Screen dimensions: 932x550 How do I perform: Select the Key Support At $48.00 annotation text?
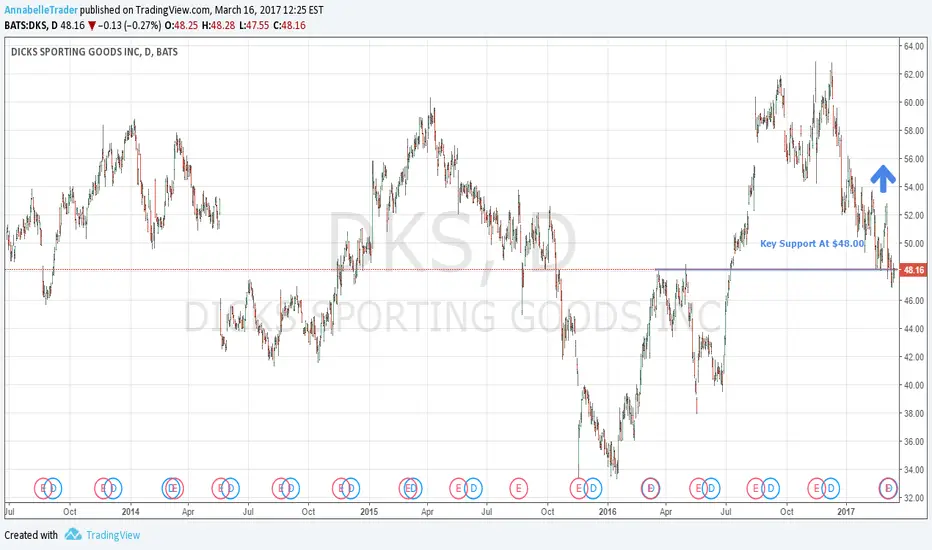pos(812,243)
